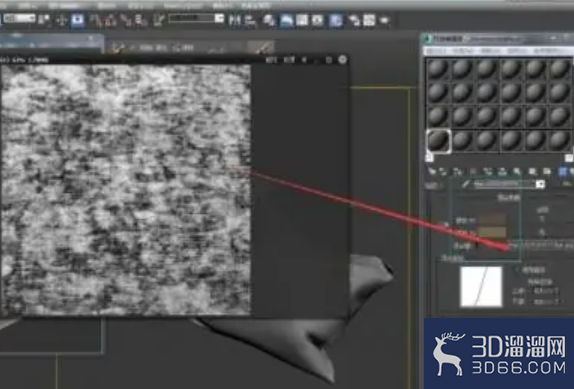Toggle Spinner Snap in main toolbar
The image size is (574, 389).
pos(141,20)
